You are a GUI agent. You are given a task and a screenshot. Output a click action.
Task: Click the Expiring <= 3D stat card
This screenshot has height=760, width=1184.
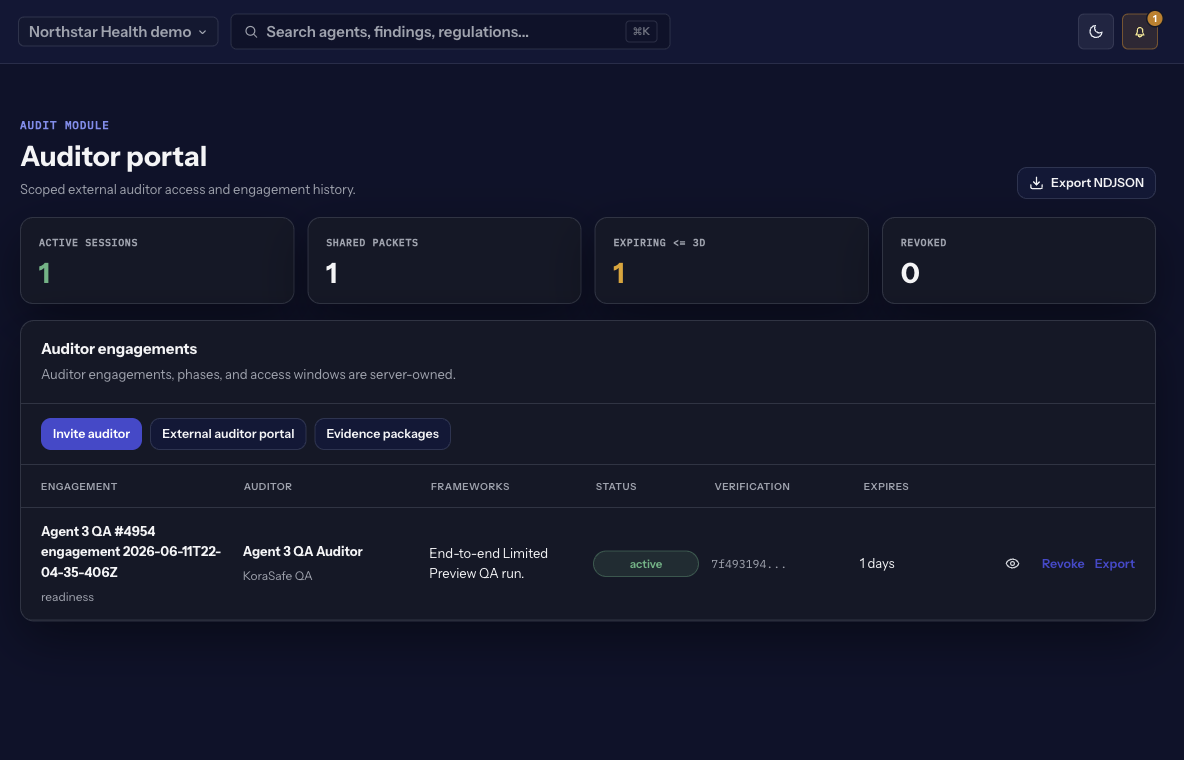point(731,261)
